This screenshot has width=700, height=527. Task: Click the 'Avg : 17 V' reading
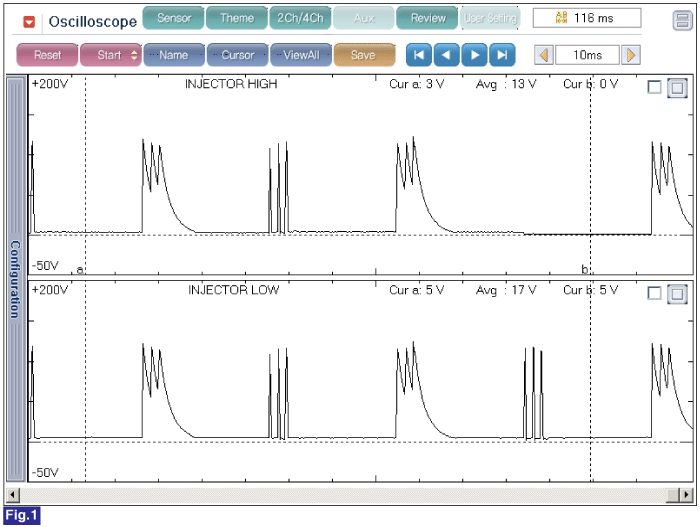[x=506, y=290]
